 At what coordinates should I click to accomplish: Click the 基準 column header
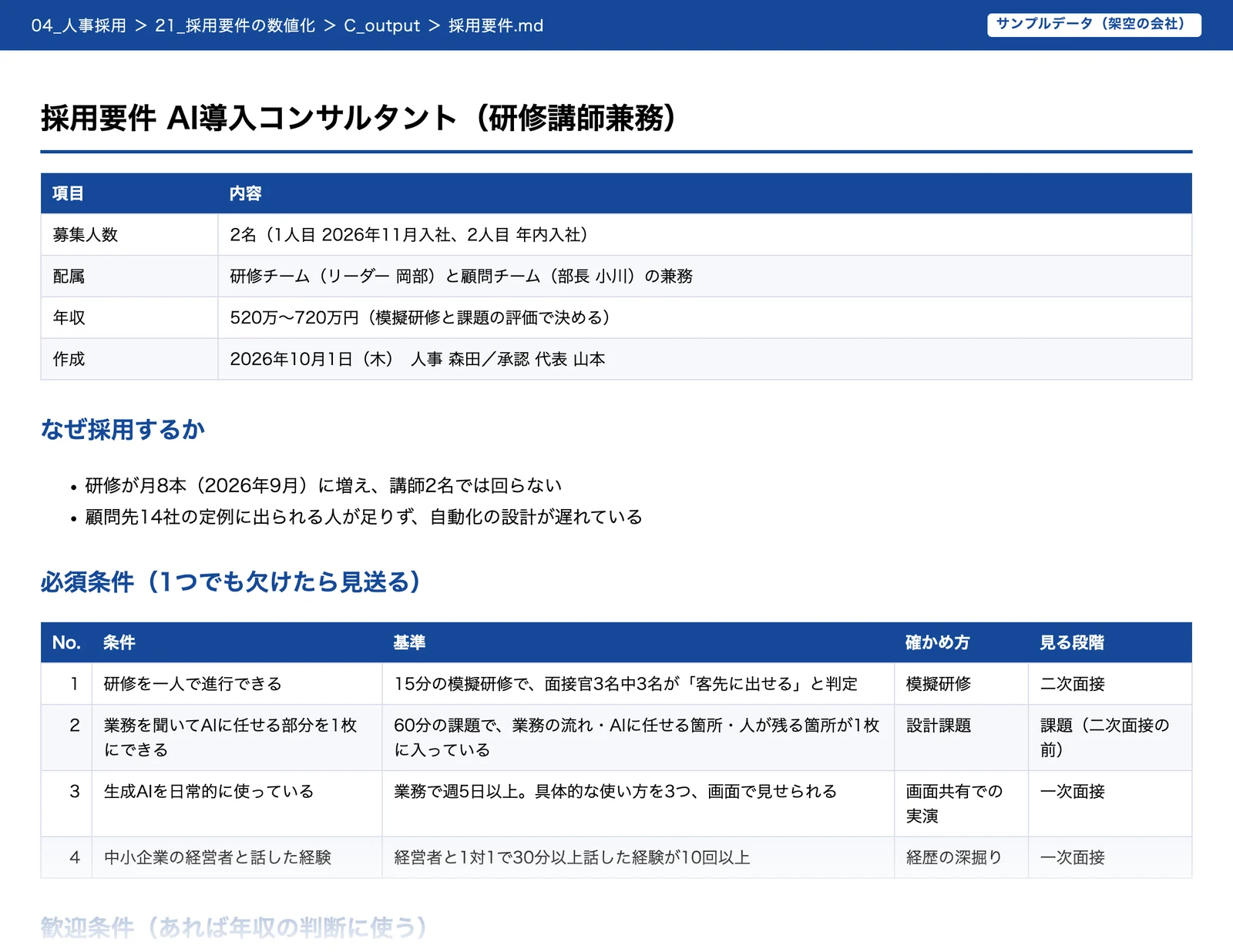409,642
